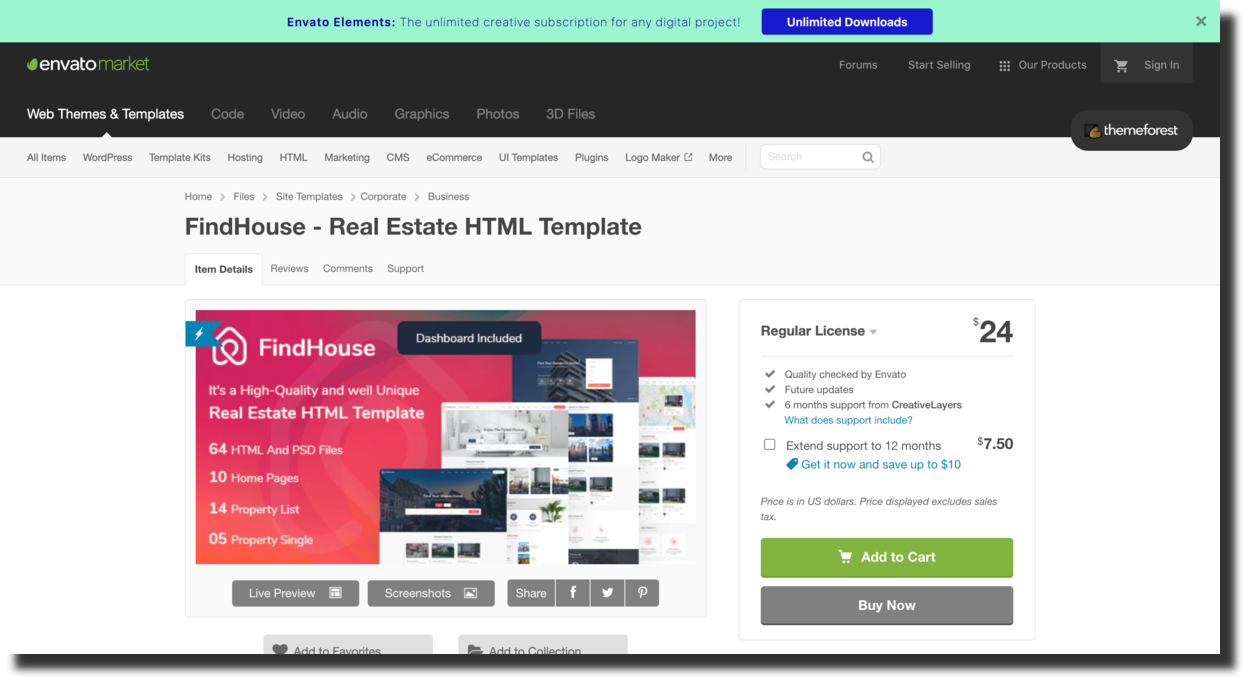The image size is (1243, 677).
Task: Open the Plugins subcategory
Action: pyautogui.click(x=592, y=157)
